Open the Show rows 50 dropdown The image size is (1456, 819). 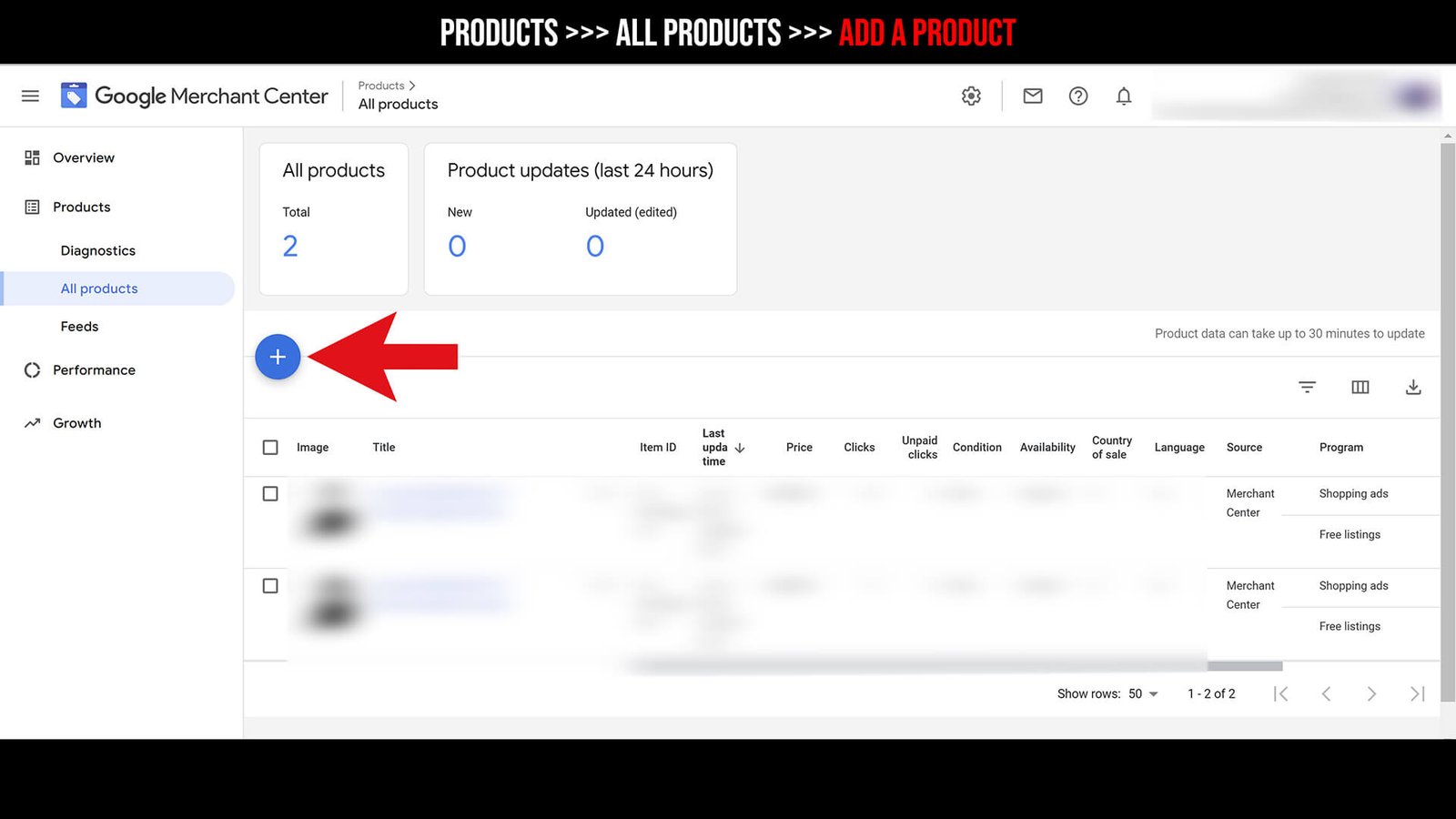point(1143,693)
